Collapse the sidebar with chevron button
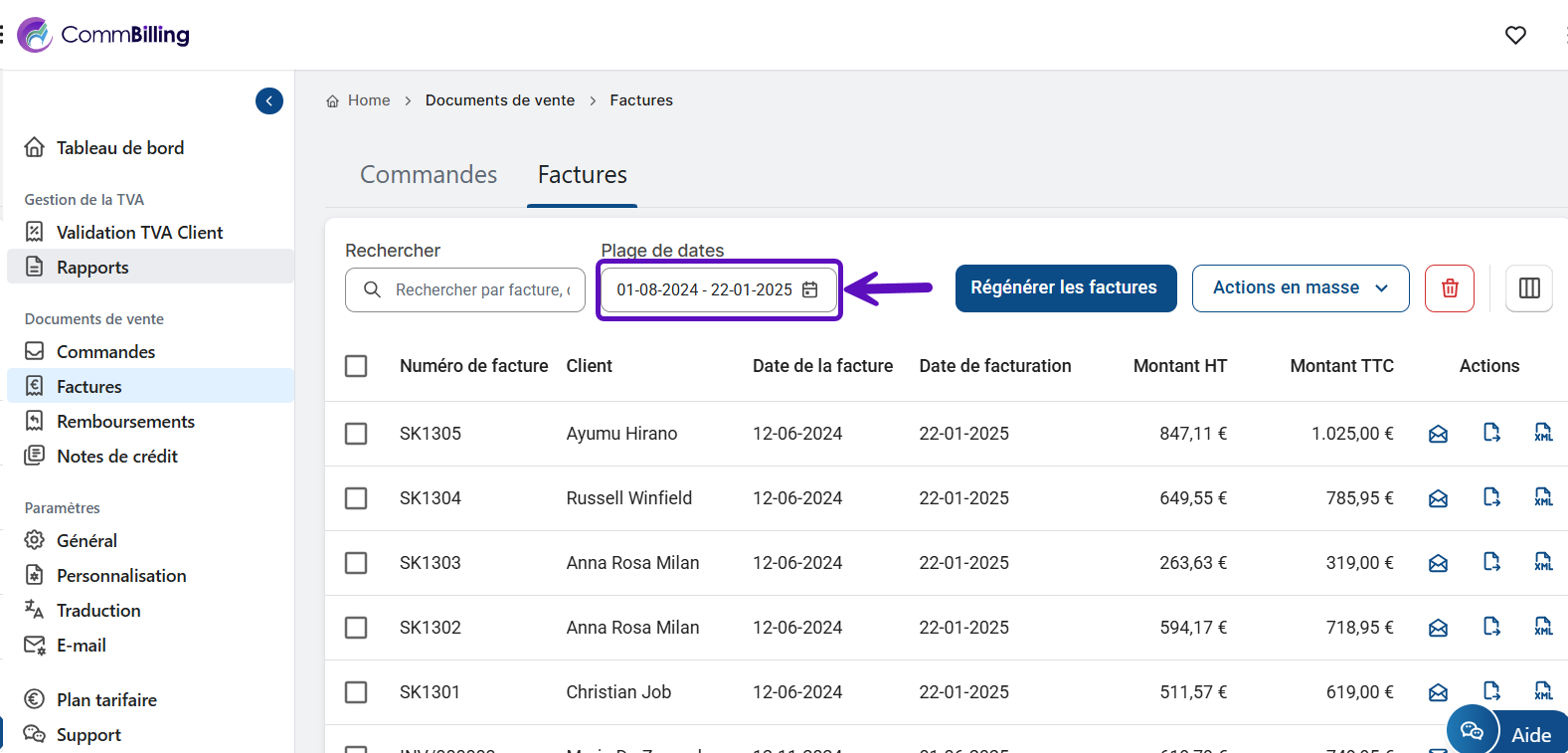 point(269,100)
